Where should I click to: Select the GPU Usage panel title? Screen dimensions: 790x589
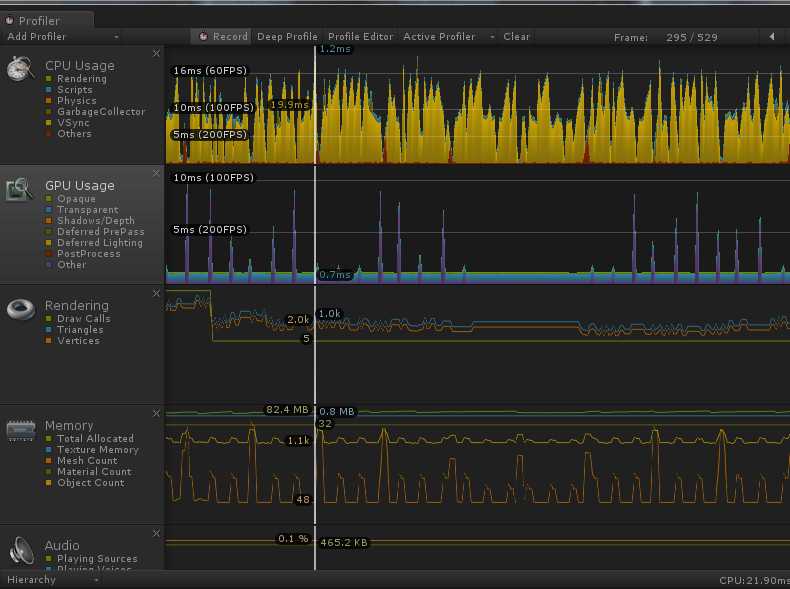point(80,185)
